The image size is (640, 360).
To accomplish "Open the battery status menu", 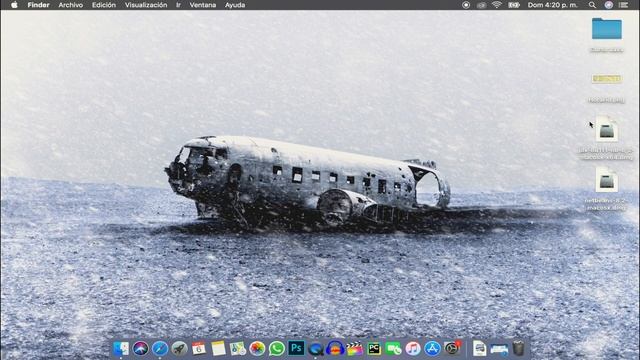I will click(513, 5).
